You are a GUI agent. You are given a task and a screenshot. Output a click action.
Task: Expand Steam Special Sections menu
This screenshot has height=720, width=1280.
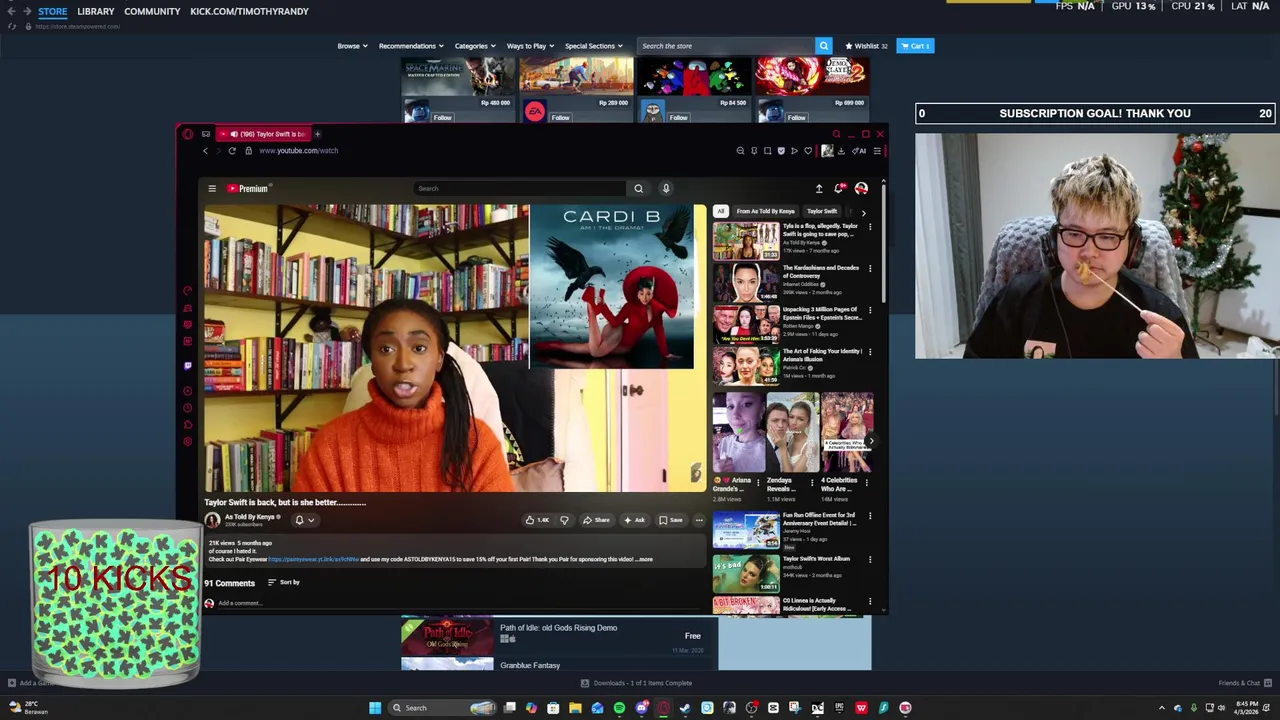coord(593,46)
